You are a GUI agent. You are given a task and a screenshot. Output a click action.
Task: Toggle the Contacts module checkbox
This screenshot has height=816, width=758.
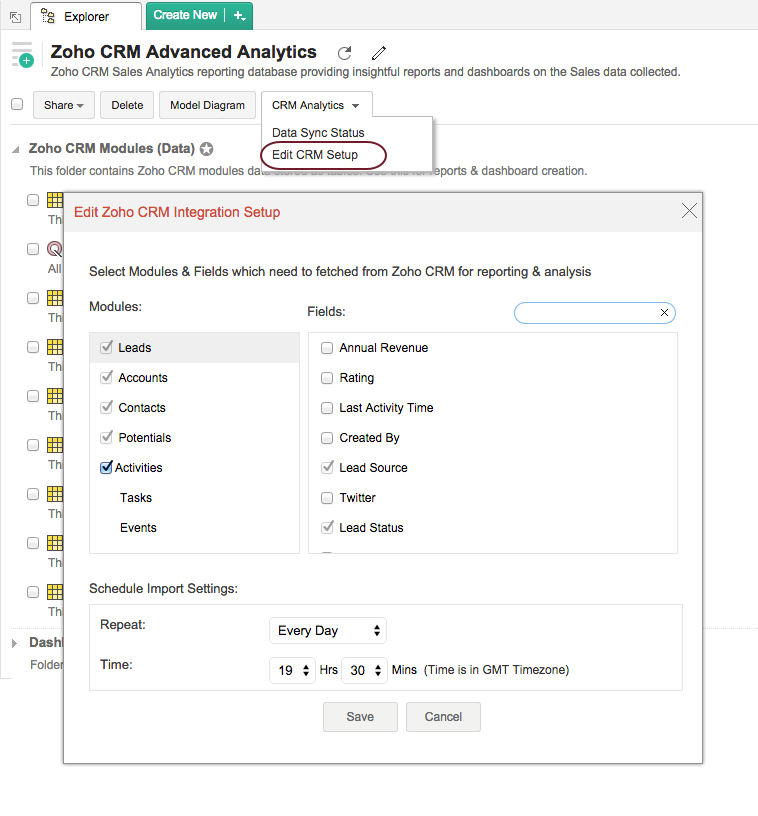[x=107, y=407]
